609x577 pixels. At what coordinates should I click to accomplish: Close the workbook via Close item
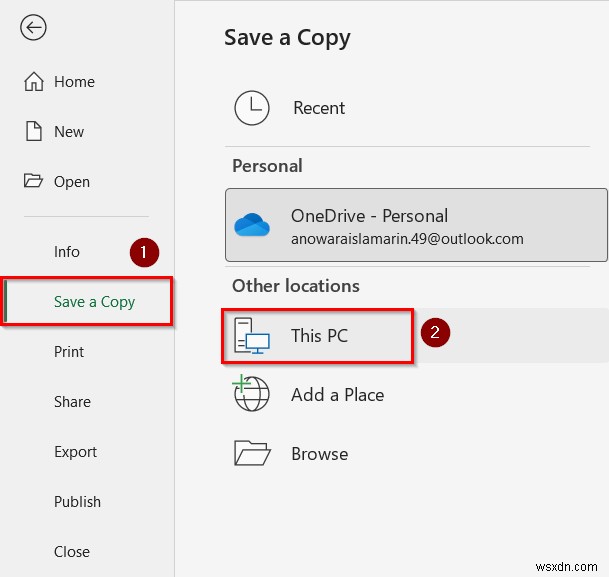72,552
